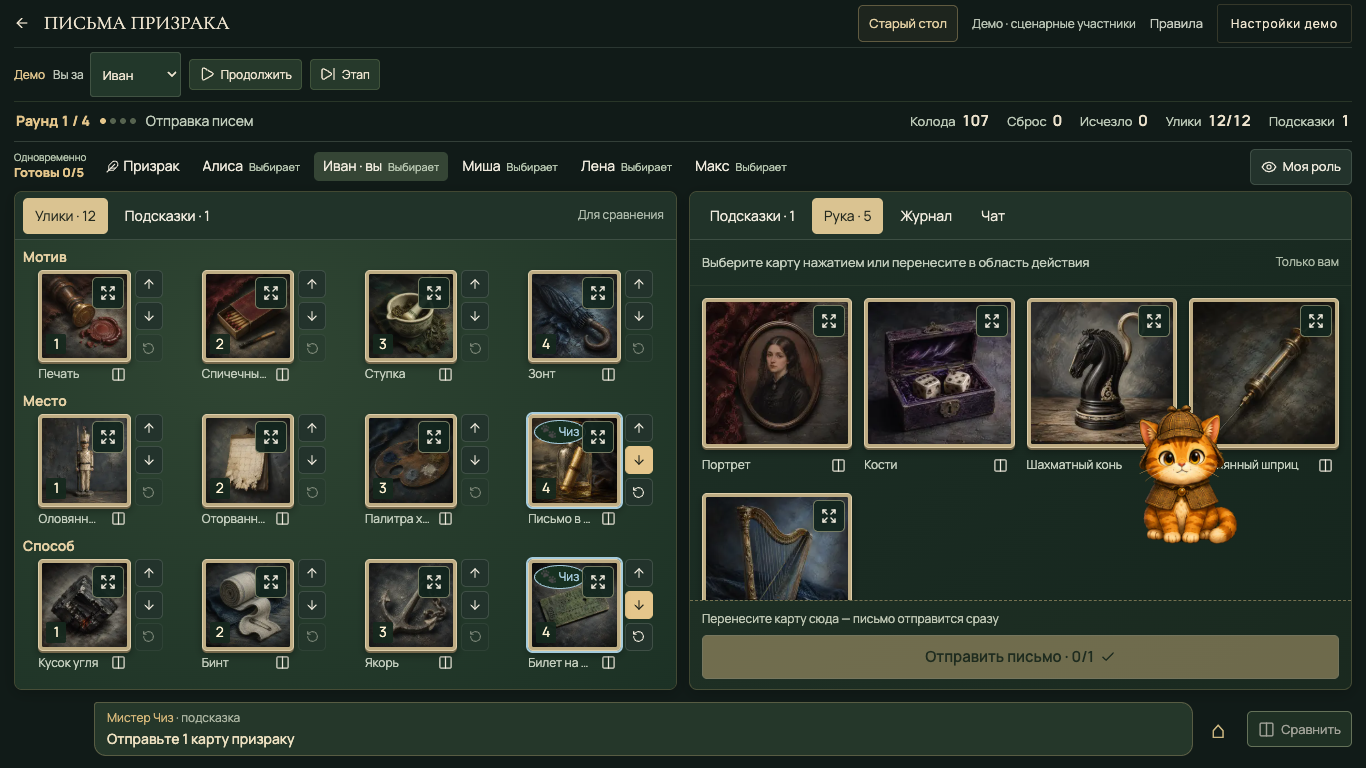1366x768 pixels.
Task: Show Моя роль via eye button
Action: pos(1301,167)
